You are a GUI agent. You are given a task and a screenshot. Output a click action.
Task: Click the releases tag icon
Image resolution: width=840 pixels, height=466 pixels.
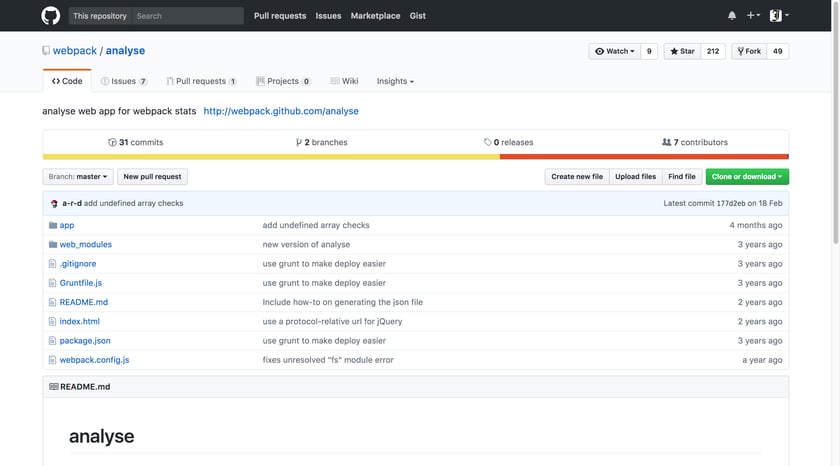pyautogui.click(x=488, y=142)
